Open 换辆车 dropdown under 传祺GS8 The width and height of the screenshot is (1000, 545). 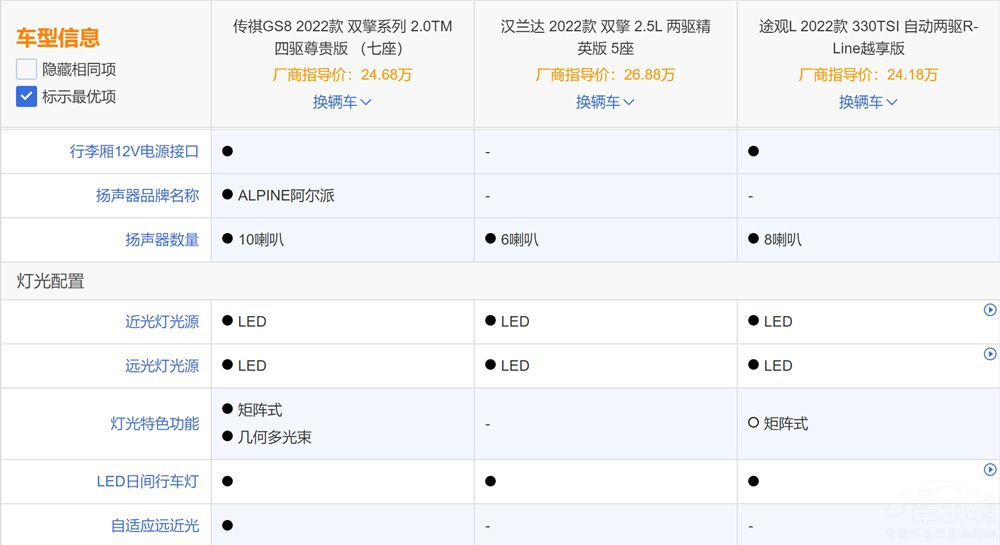click(342, 102)
